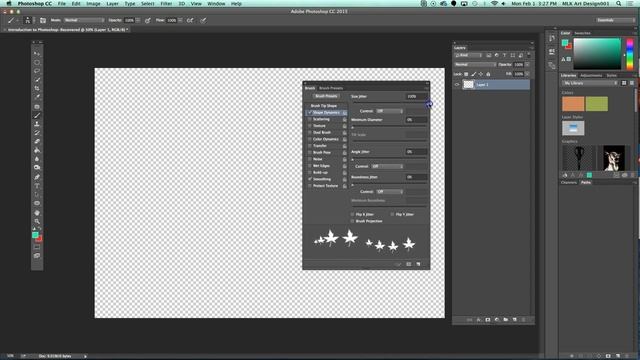Viewport: 640px width, 360px height.
Task: Enable the Brush Projection checkbox
Action: (x=352, y=221)
